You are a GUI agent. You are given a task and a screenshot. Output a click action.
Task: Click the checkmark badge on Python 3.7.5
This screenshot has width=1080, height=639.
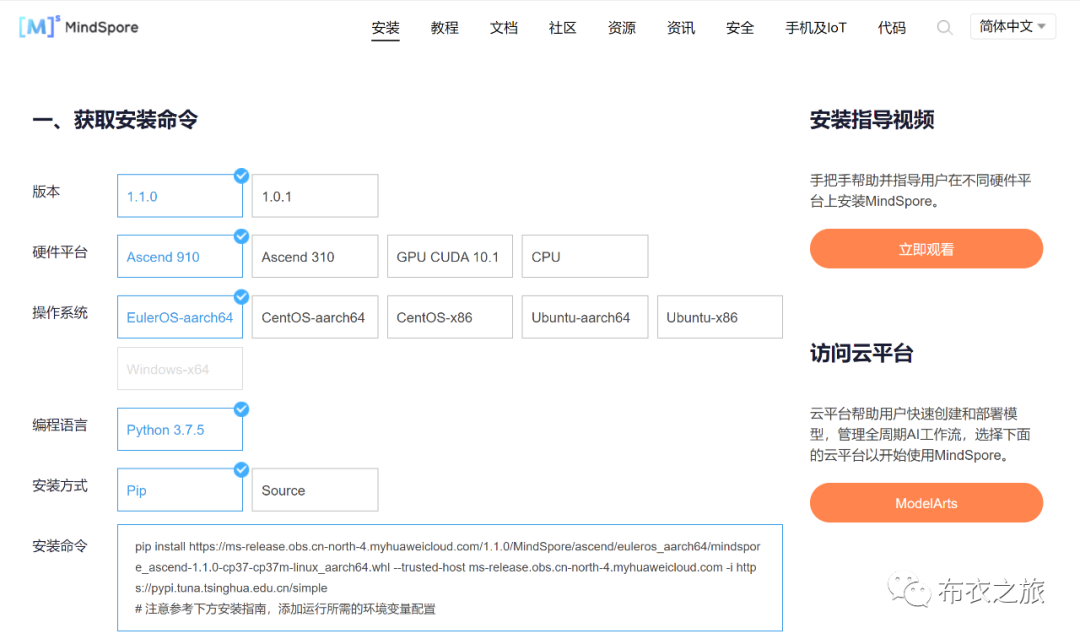coord(241,409)
